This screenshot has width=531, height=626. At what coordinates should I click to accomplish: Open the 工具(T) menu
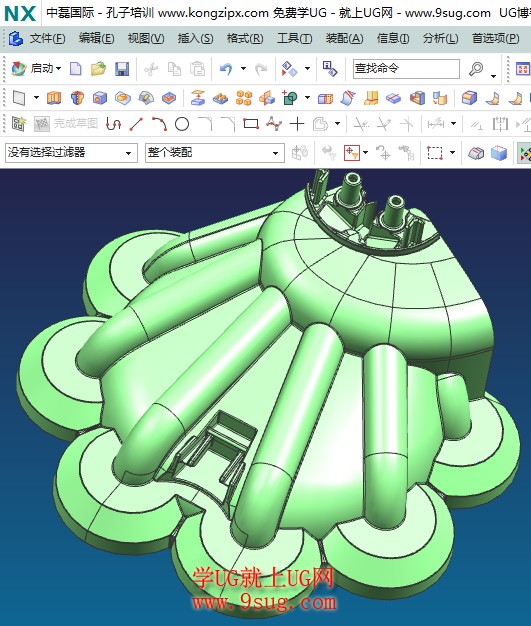(x=294, y=38)
